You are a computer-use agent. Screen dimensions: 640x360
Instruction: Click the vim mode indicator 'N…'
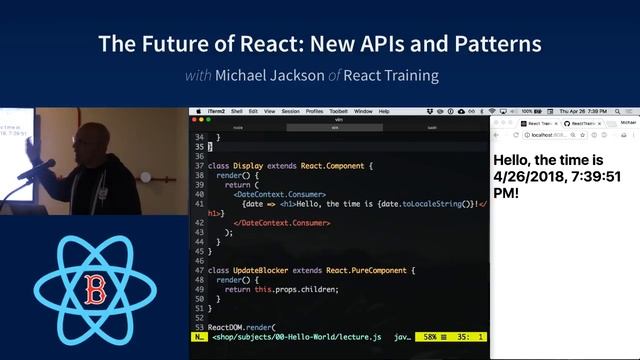point(199,337)
